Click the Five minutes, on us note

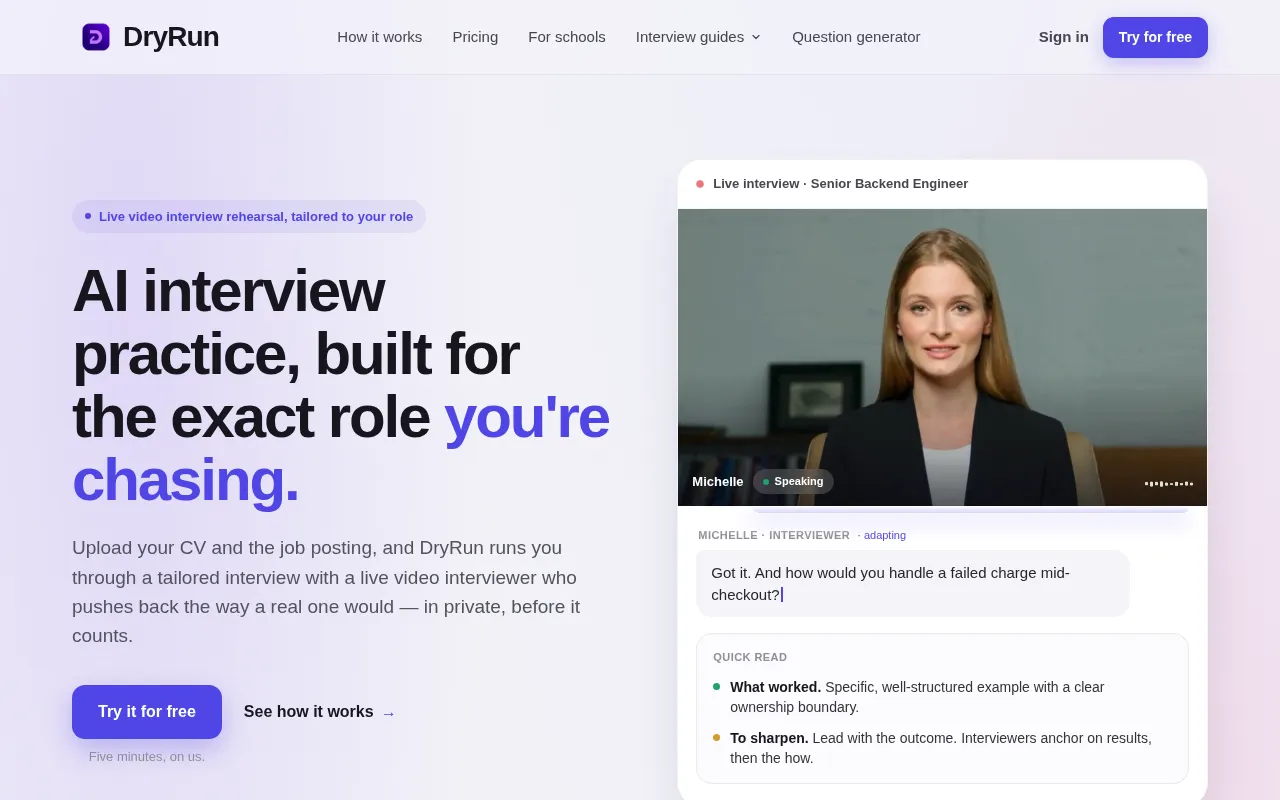pos(147,756)
